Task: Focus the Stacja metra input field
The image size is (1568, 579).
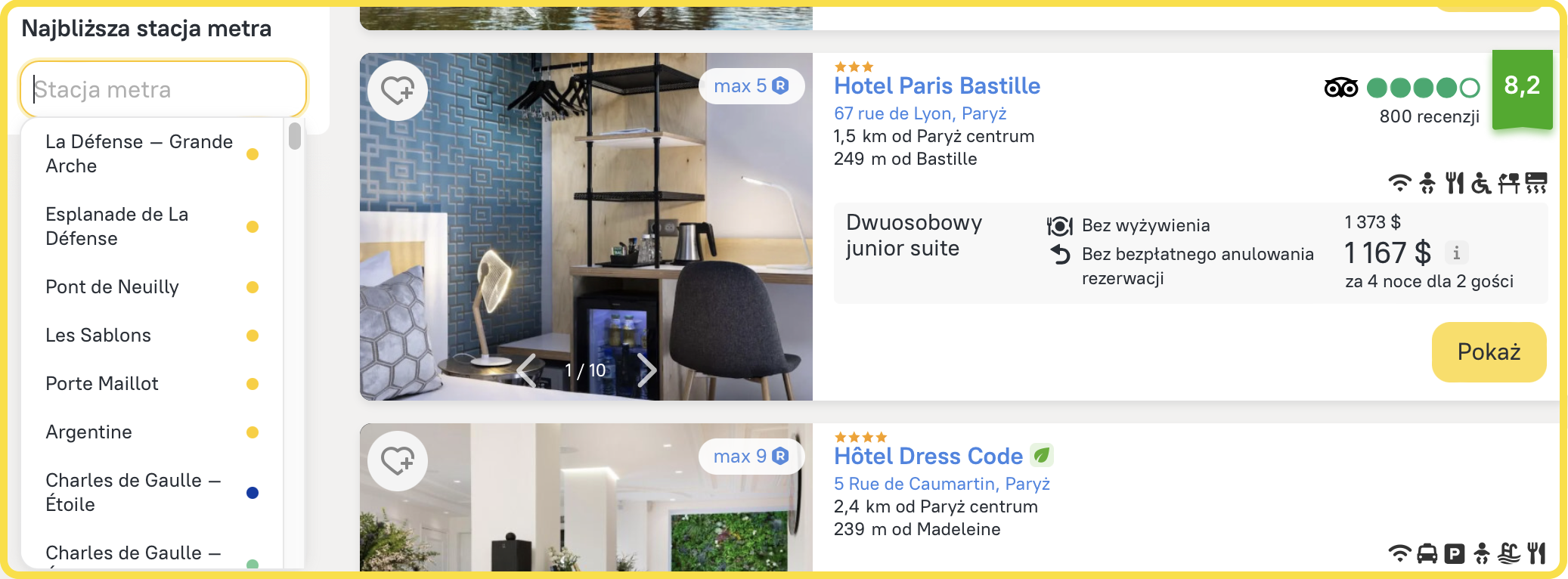Action: (163, 89)
